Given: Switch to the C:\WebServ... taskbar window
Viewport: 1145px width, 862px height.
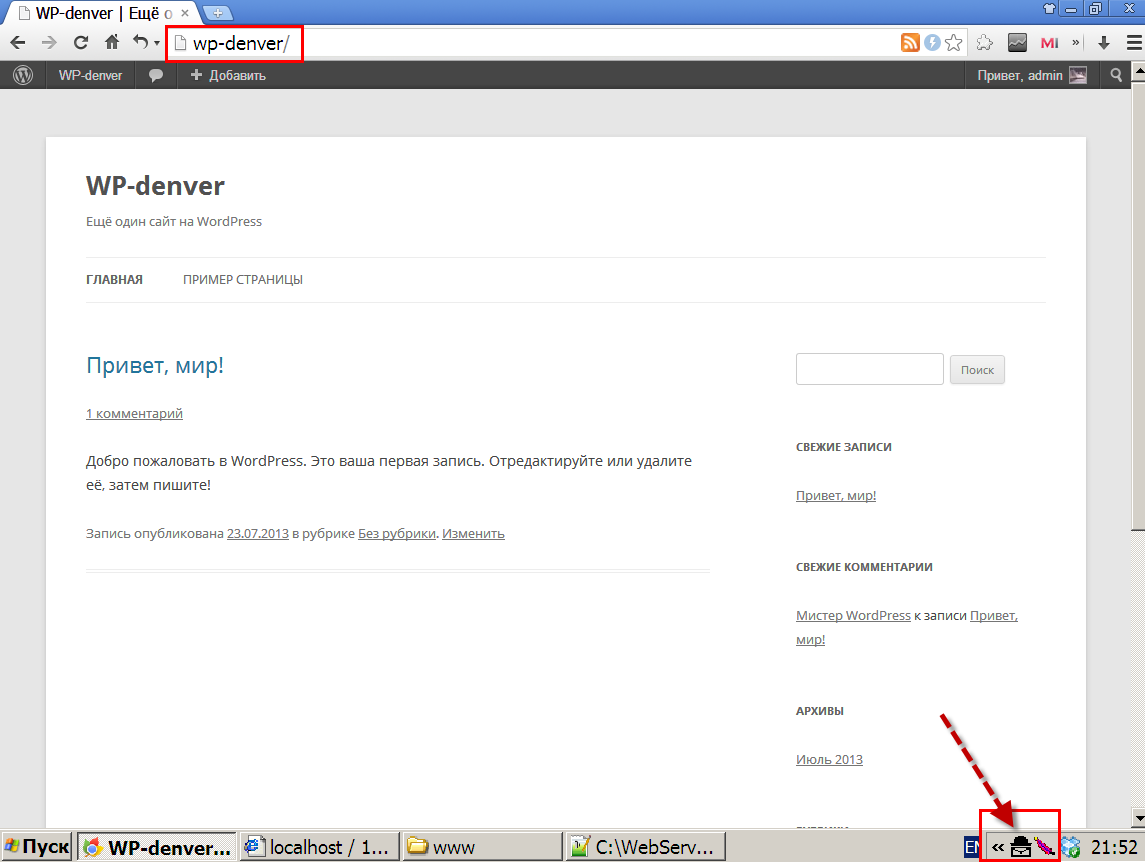Looking at the screenshot, I should coord(646,847).
